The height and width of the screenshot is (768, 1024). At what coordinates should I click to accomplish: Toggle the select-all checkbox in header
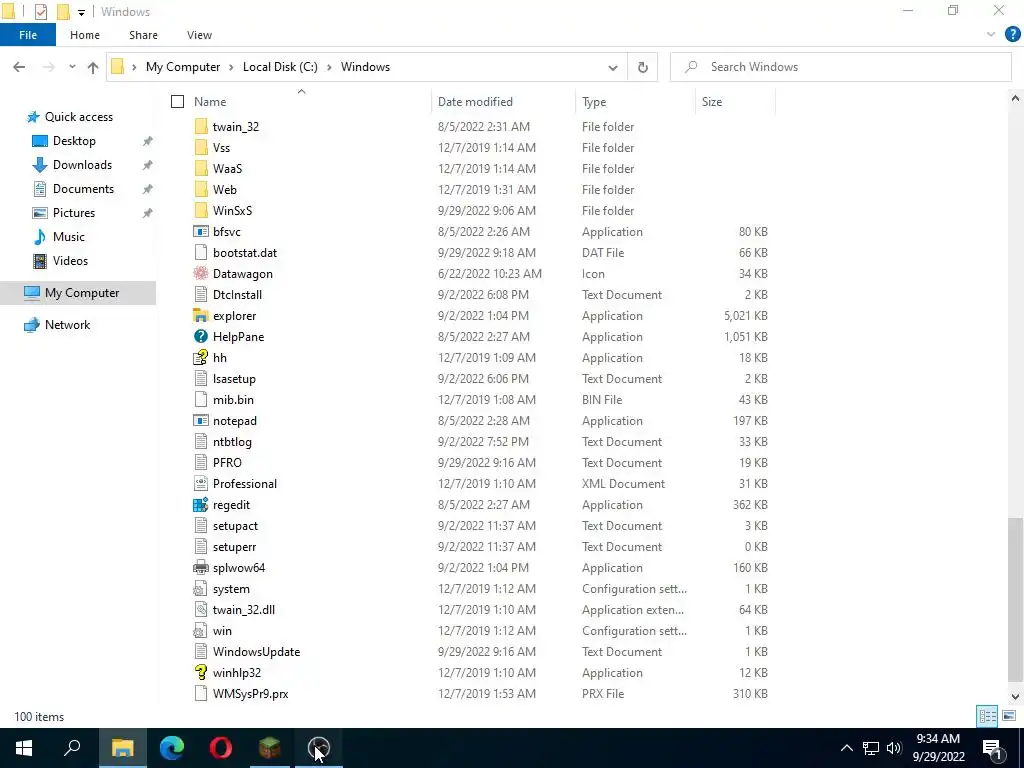click(x=177, y=101)
